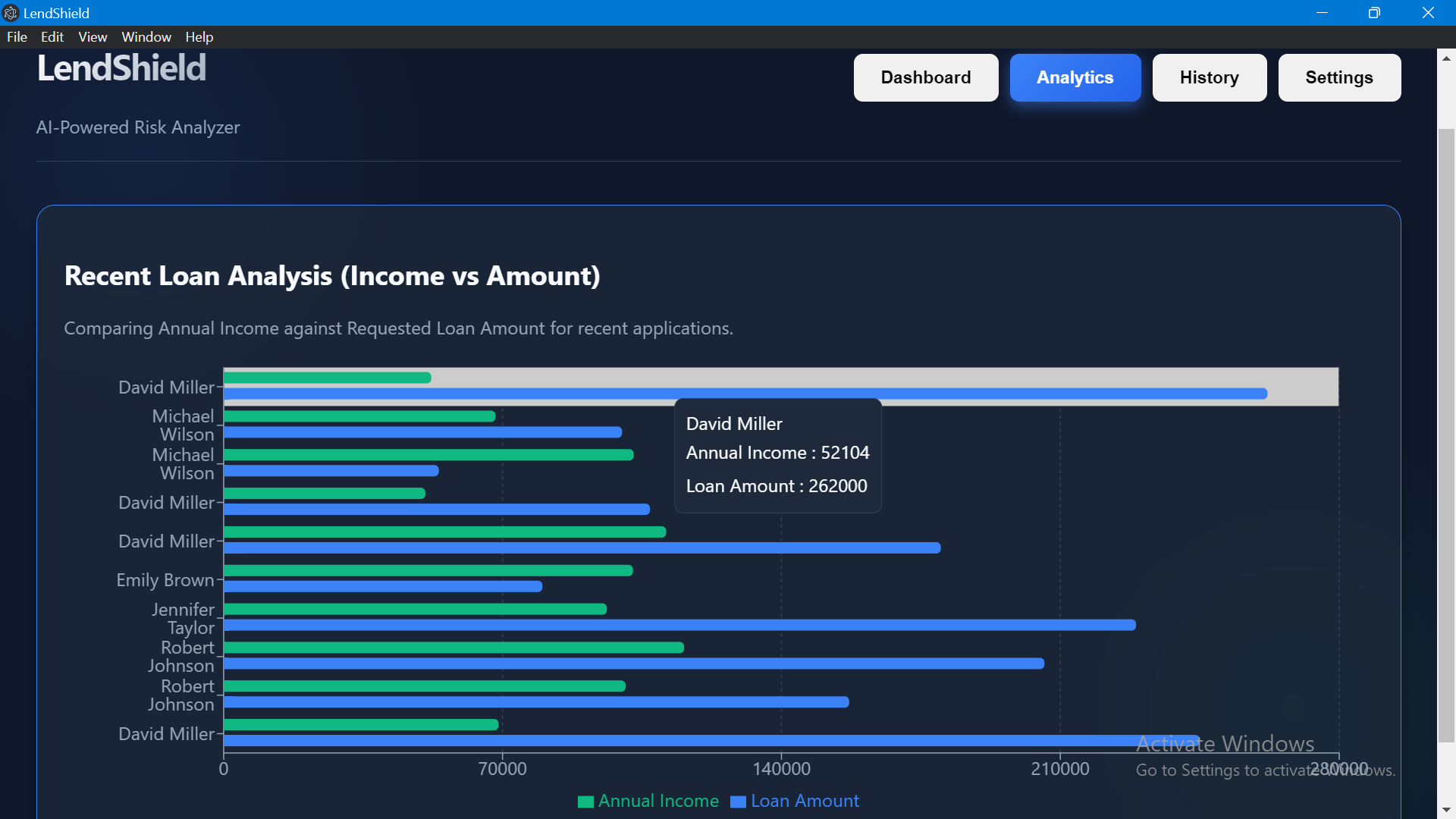
Task: Open the Help menu
Action: [199, 37]
